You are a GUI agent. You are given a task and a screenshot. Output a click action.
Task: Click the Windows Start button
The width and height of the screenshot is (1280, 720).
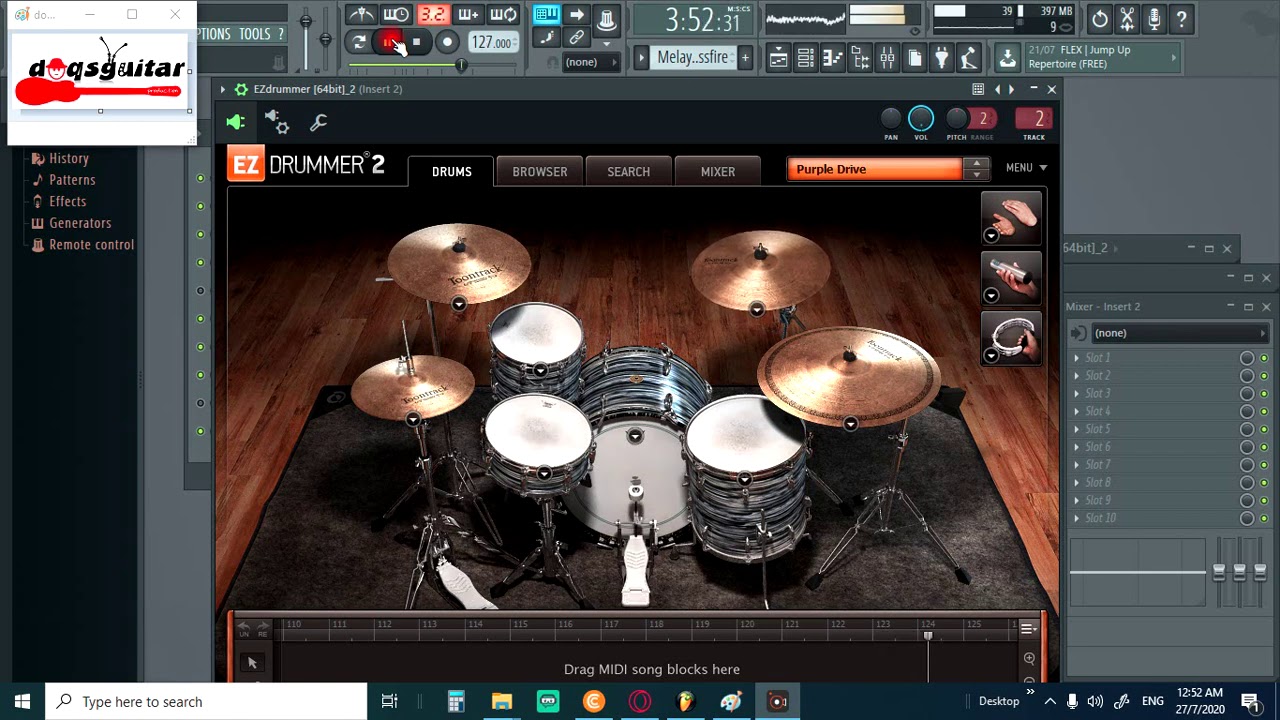[x=22, y=701]
